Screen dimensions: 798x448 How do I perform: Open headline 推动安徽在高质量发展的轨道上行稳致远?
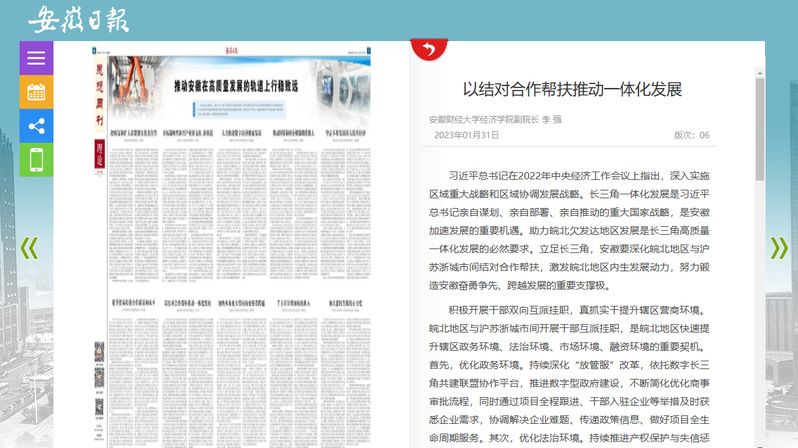pos(236,86)
